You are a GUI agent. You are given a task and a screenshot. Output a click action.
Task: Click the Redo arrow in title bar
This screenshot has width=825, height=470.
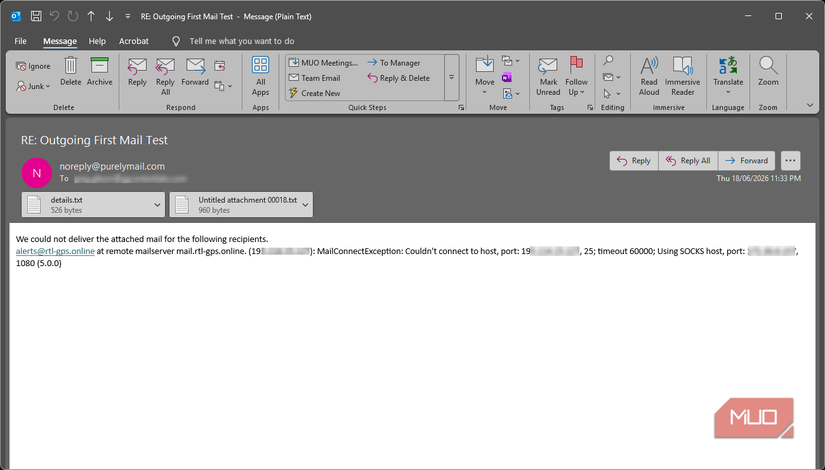tap(73, 16)
